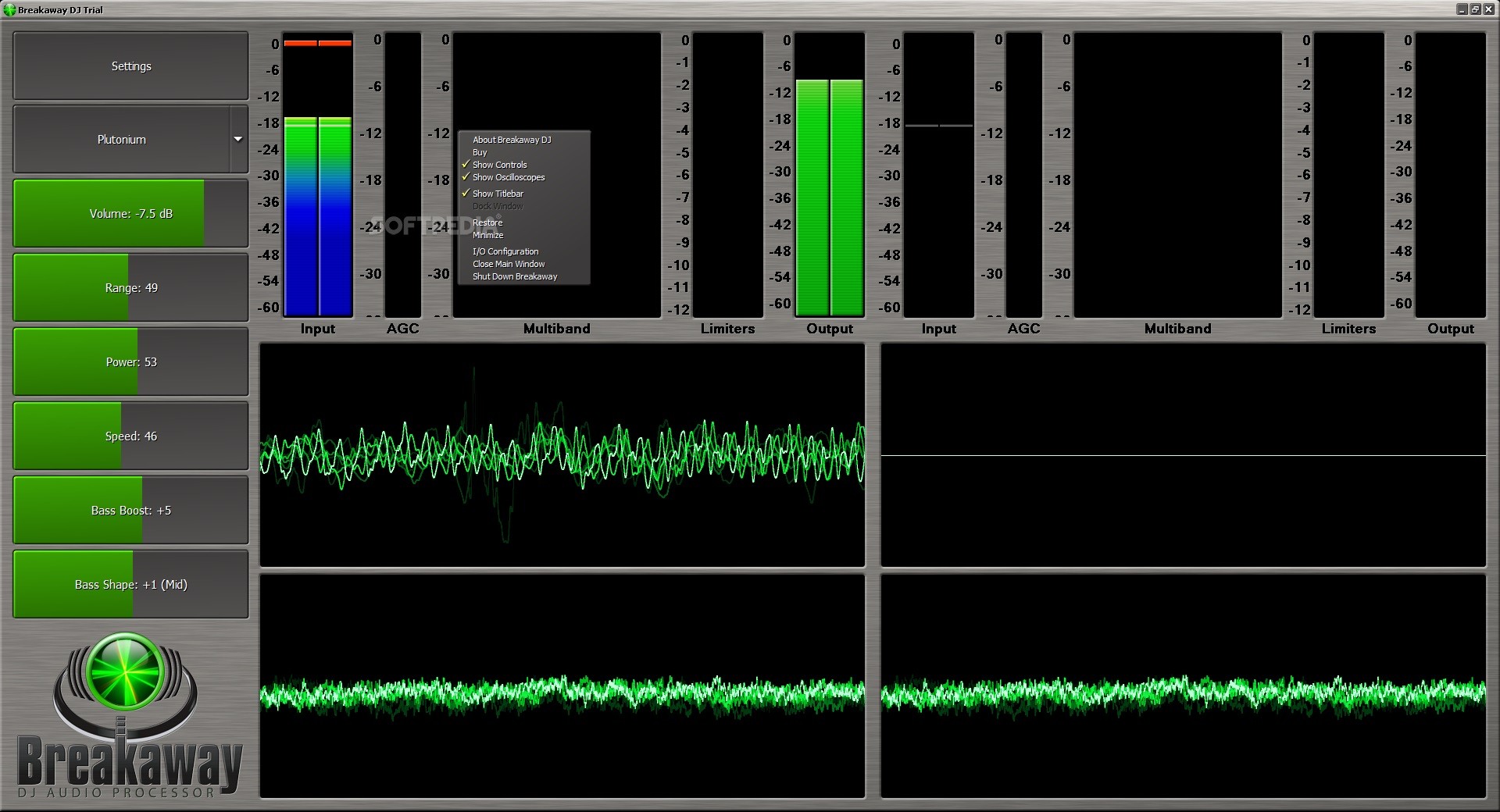Viewport: 1500px width, 812px height.
Task: Click the top-left oscilloscope waveform display
Action: pyautogui.click(x=562, y=455)
